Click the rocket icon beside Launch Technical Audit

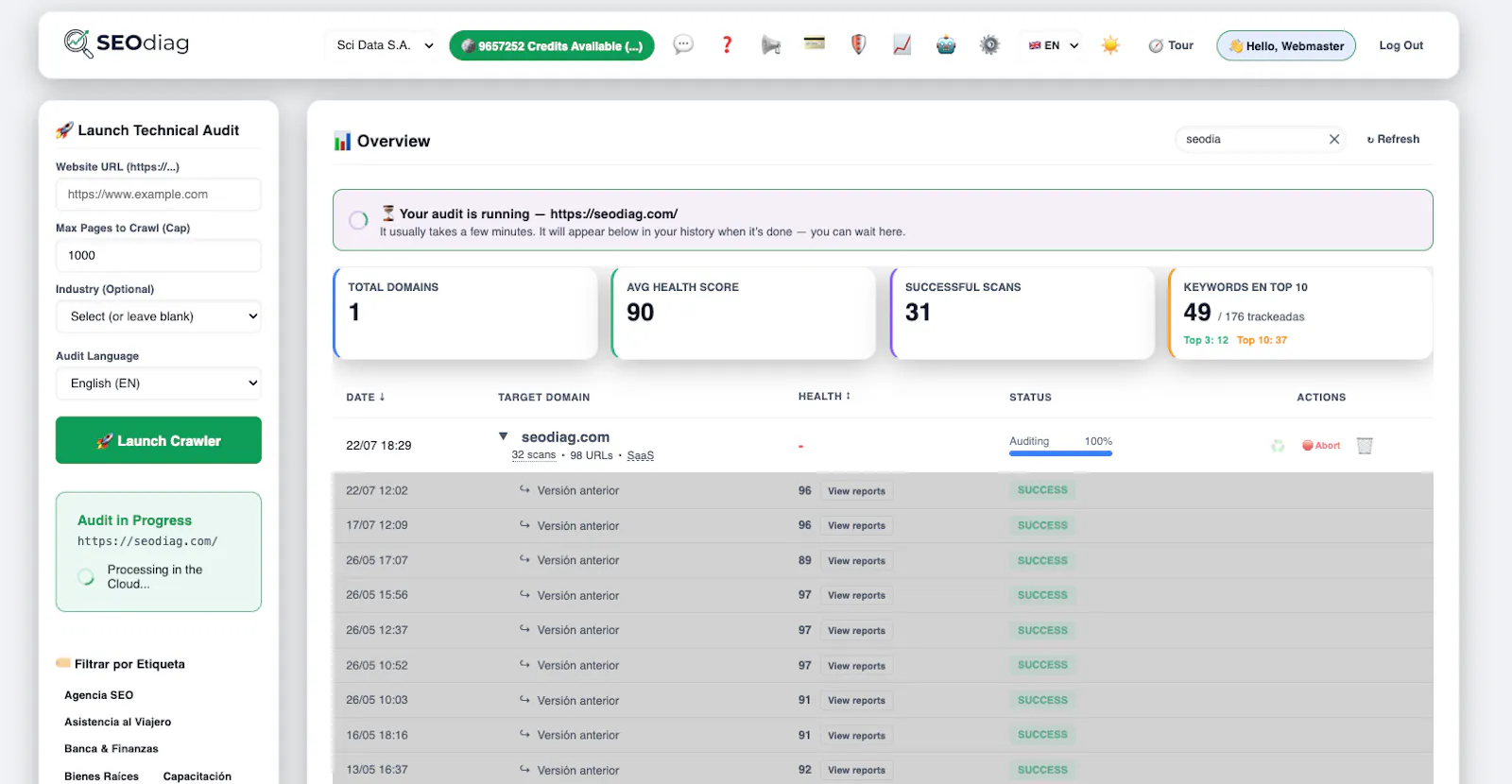(64, 130)
